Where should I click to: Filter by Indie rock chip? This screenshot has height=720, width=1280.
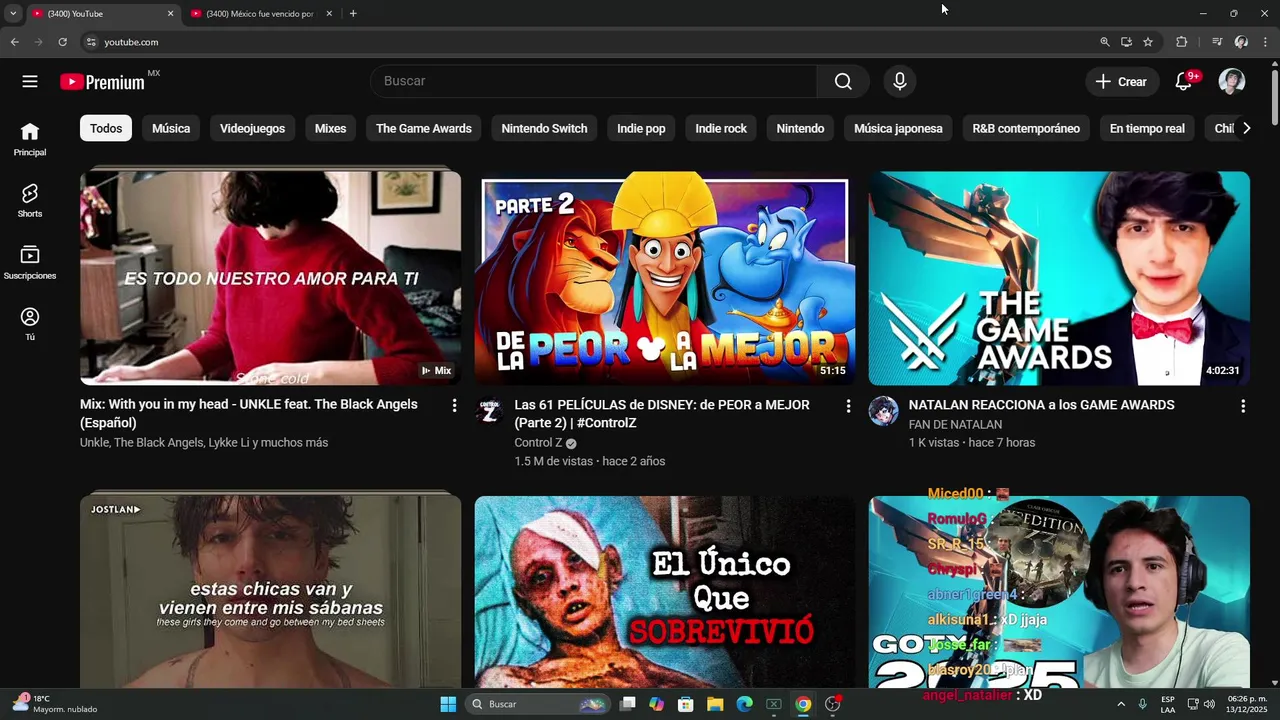tap(721, 128)
